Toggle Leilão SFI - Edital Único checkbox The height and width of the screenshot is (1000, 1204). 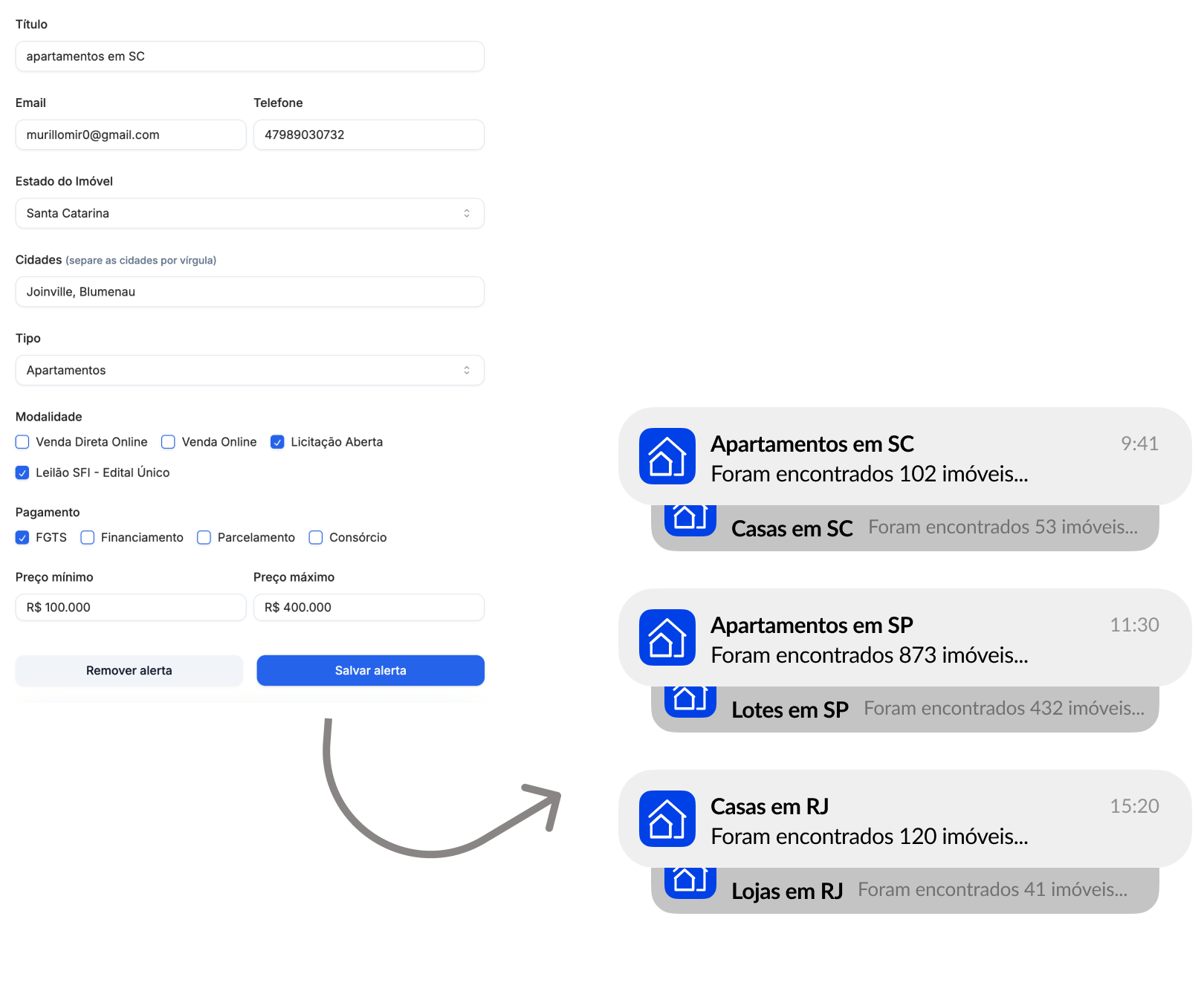coord(22,473)
